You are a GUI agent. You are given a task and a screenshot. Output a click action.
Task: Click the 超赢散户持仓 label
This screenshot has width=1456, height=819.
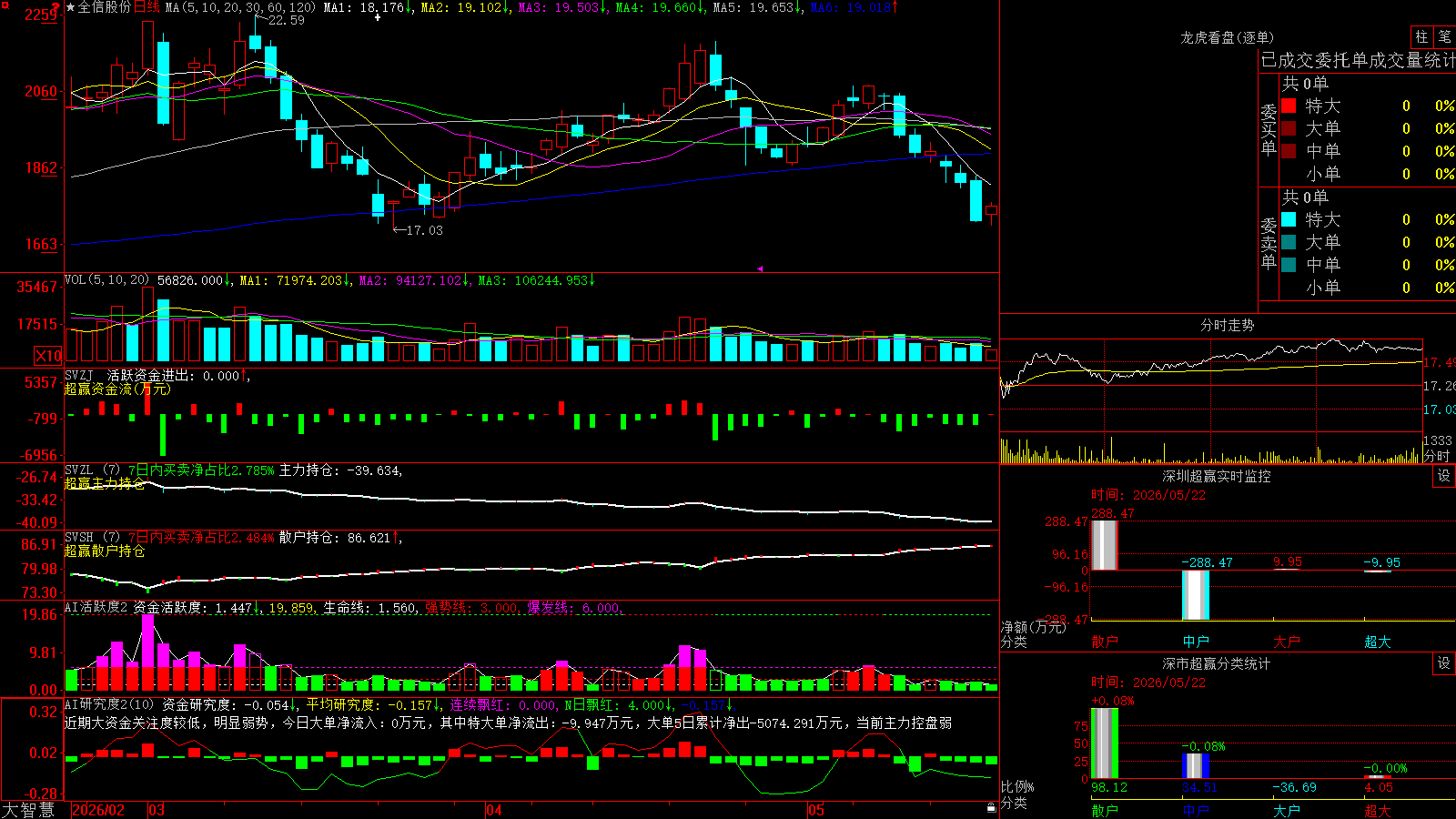[105, 551]
